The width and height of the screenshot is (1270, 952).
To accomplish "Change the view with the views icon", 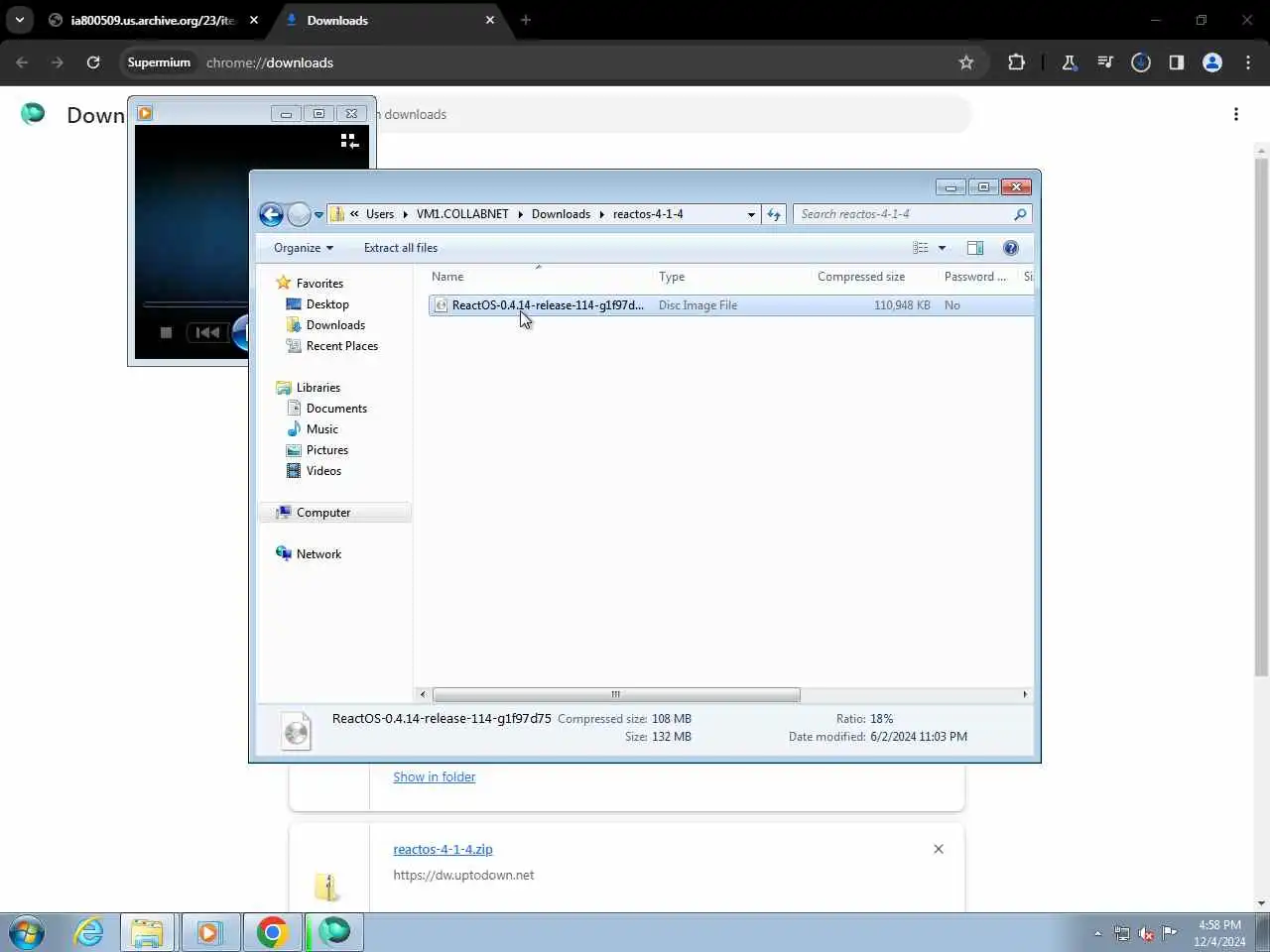I will point(921,248).
